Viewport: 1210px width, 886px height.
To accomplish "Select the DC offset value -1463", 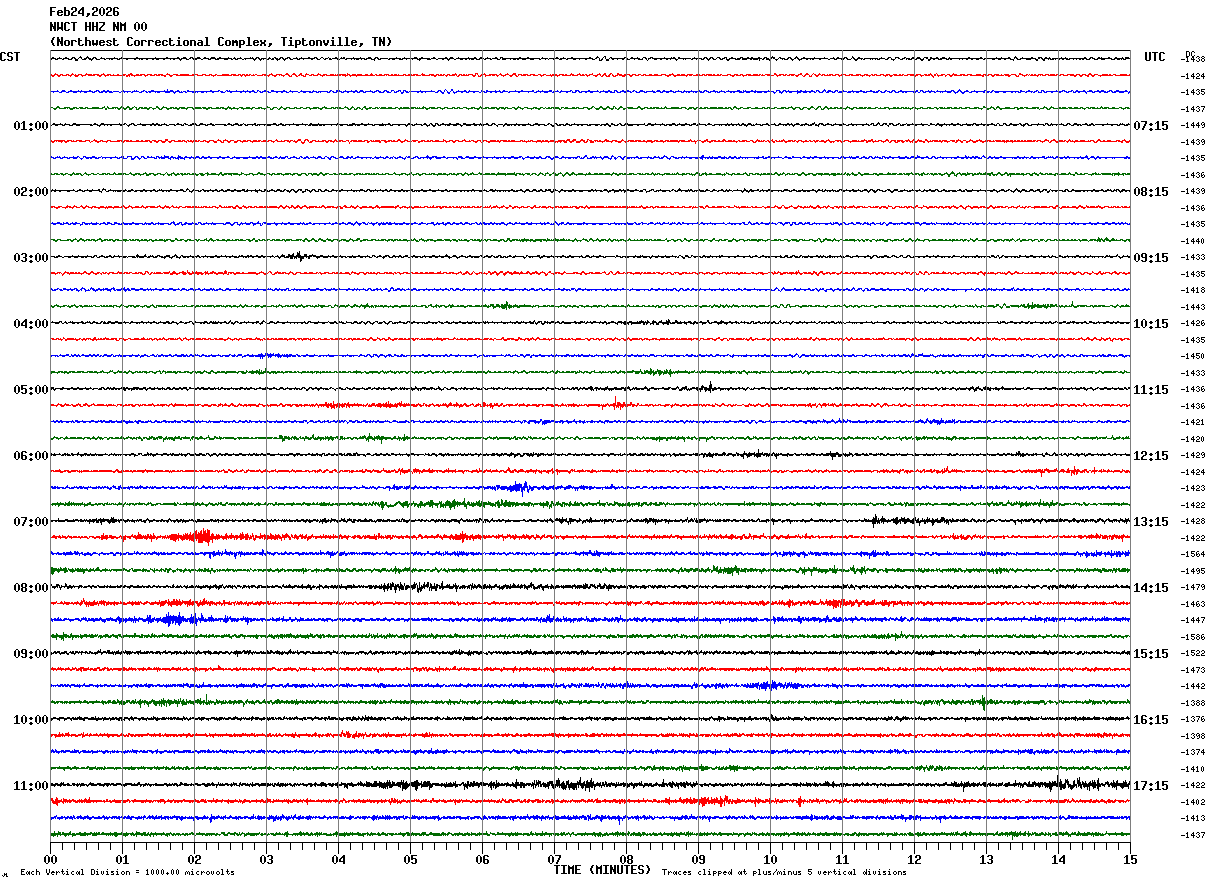I will tap(1192, 604).
